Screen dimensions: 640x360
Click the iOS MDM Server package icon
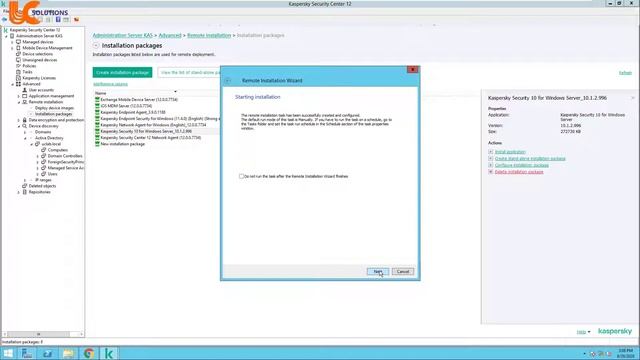tap(97, 106)
